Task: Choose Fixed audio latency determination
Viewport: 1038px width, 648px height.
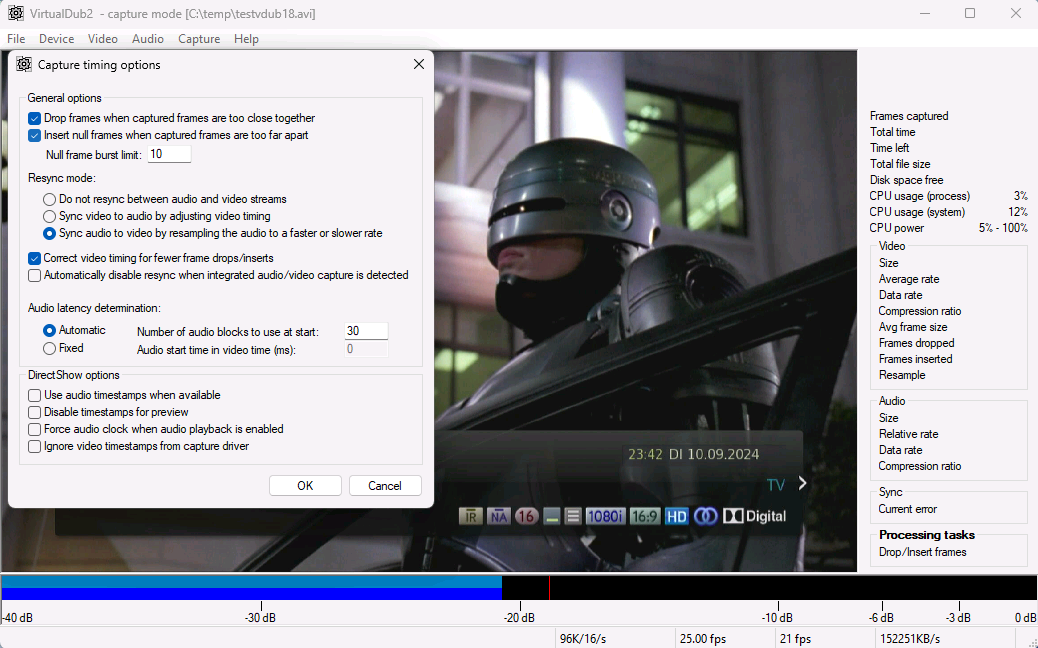Action: pyautogui.click(x=49, y=348)
